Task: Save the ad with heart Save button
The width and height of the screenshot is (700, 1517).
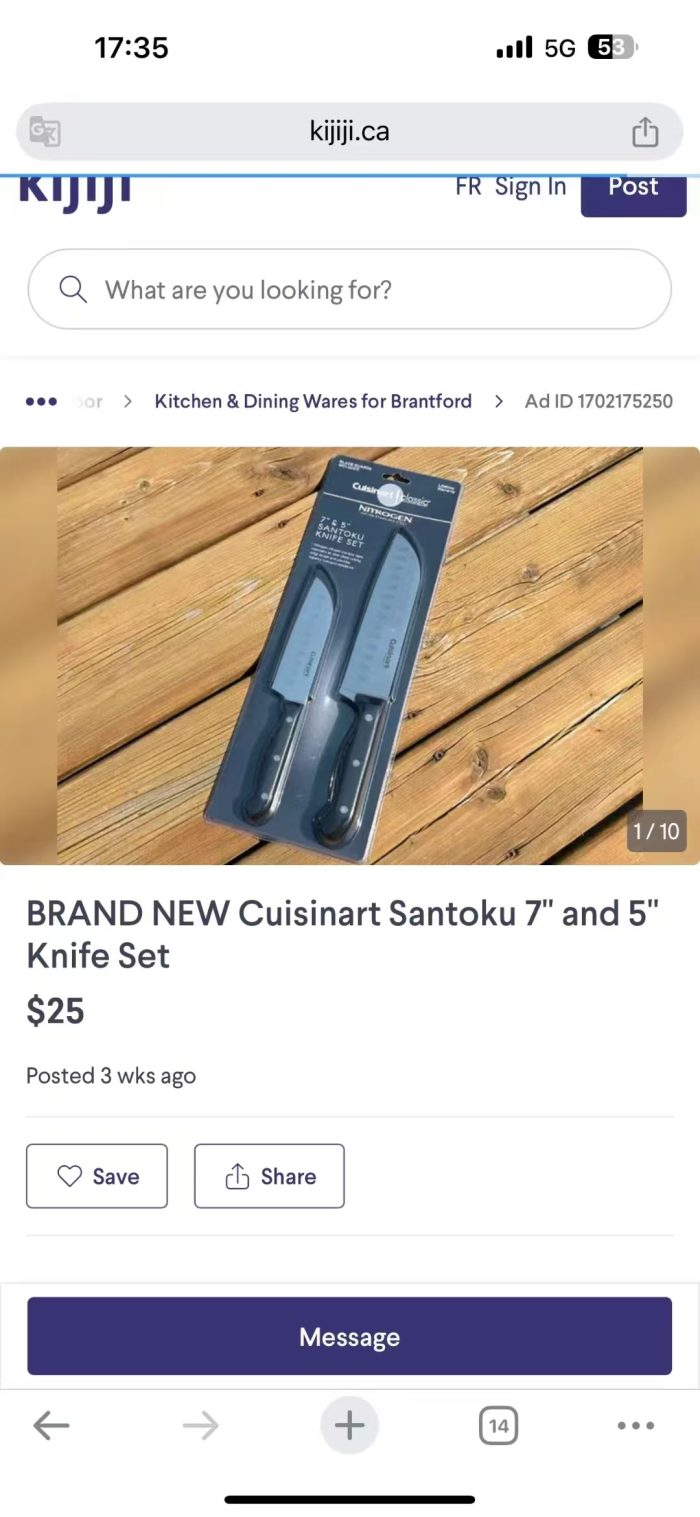Action: tap(97, 1176)
